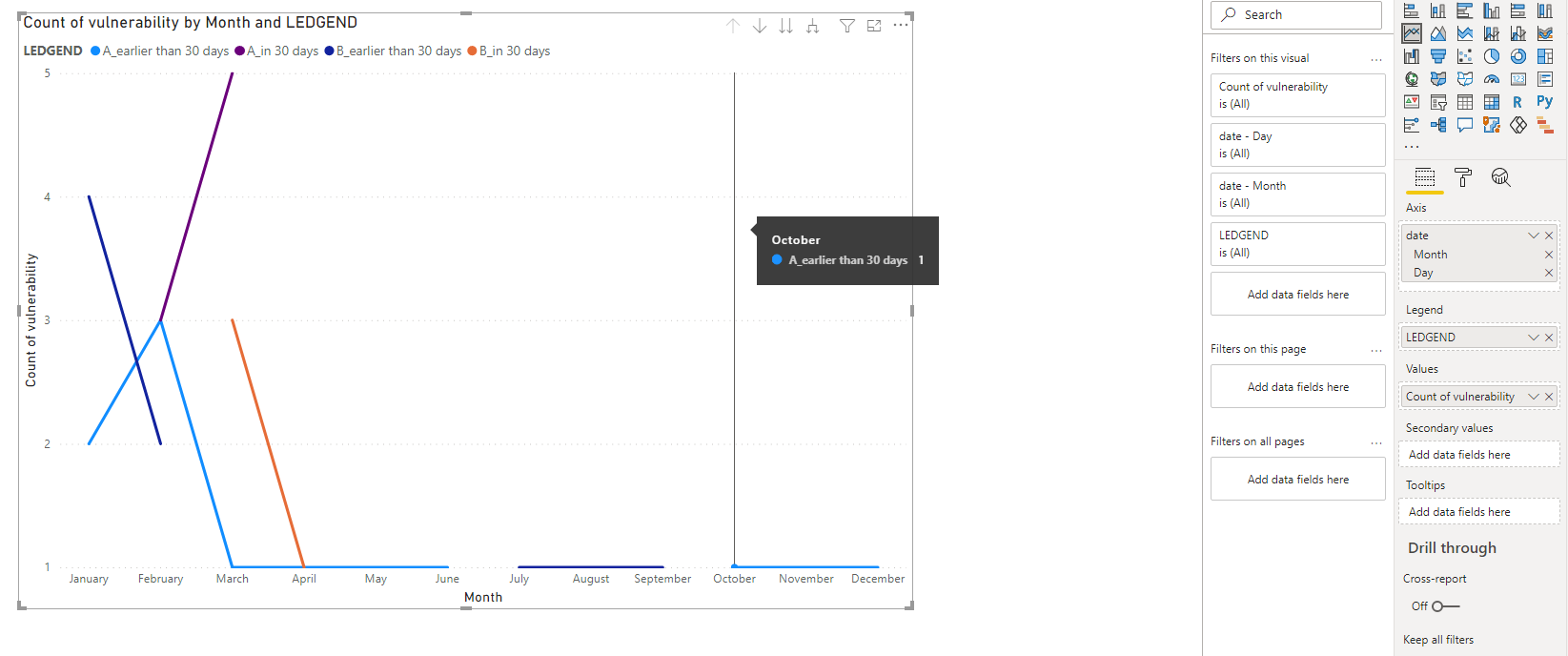Select the ArcGIS Maps visual

1492,125
